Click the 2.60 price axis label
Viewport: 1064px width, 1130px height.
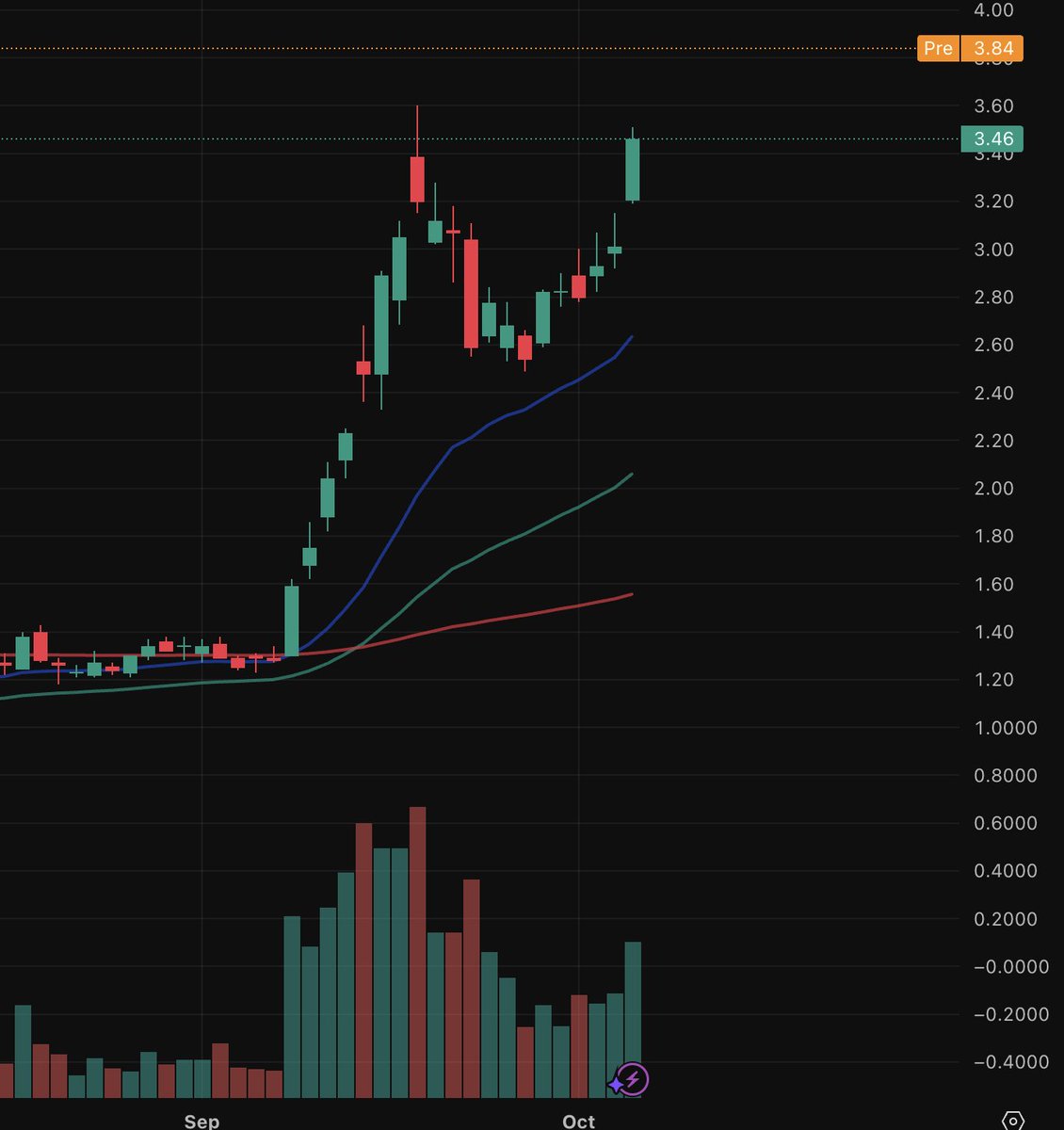tap(993, 345)
